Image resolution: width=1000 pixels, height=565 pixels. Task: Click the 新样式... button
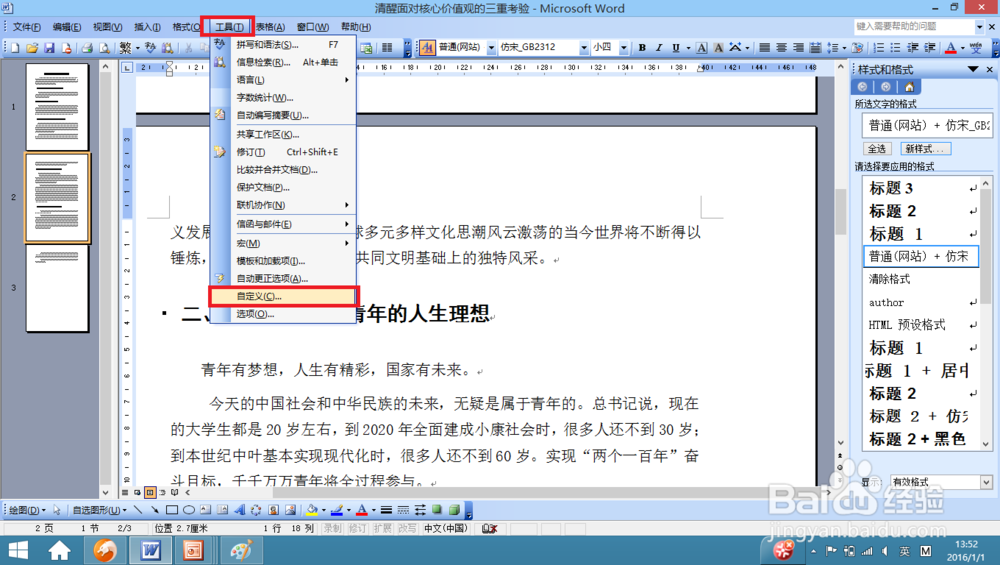[925, 149]
